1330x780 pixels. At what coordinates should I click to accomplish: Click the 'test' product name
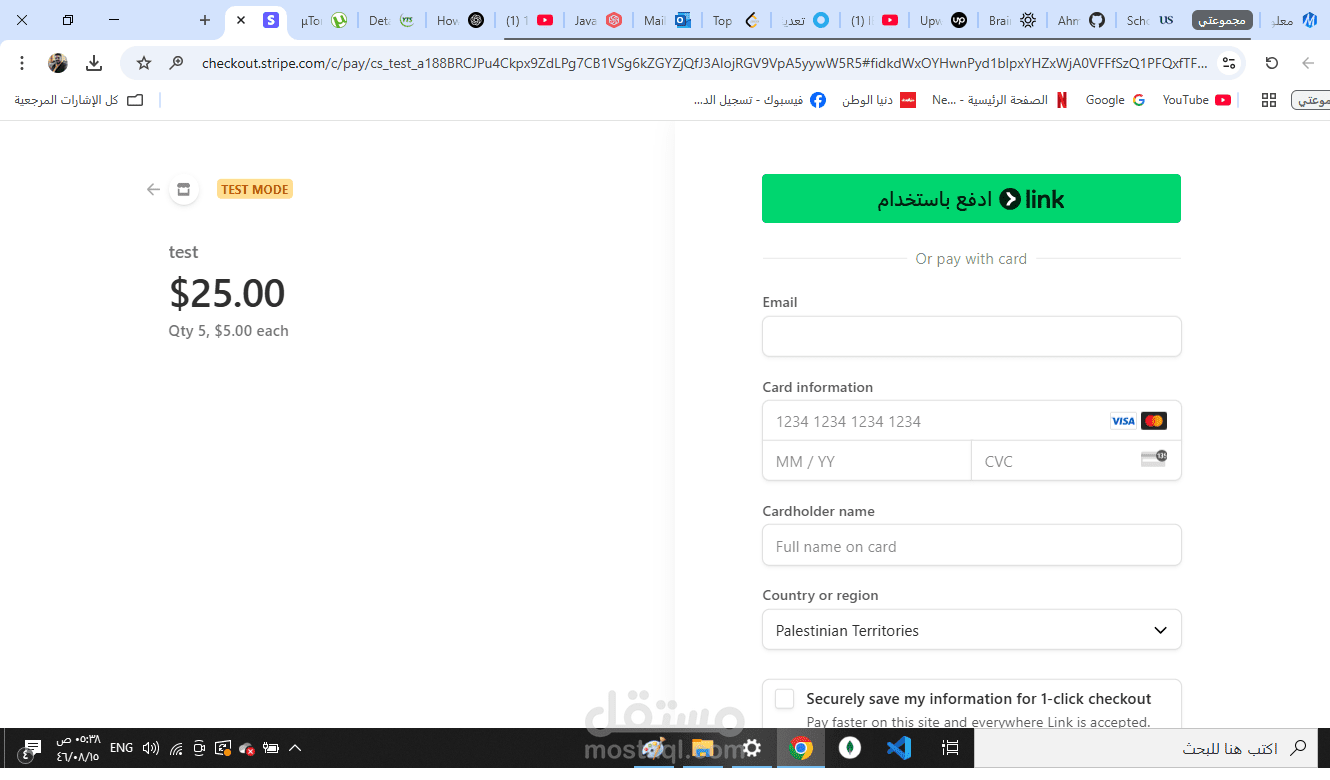[x=183, y=252]
